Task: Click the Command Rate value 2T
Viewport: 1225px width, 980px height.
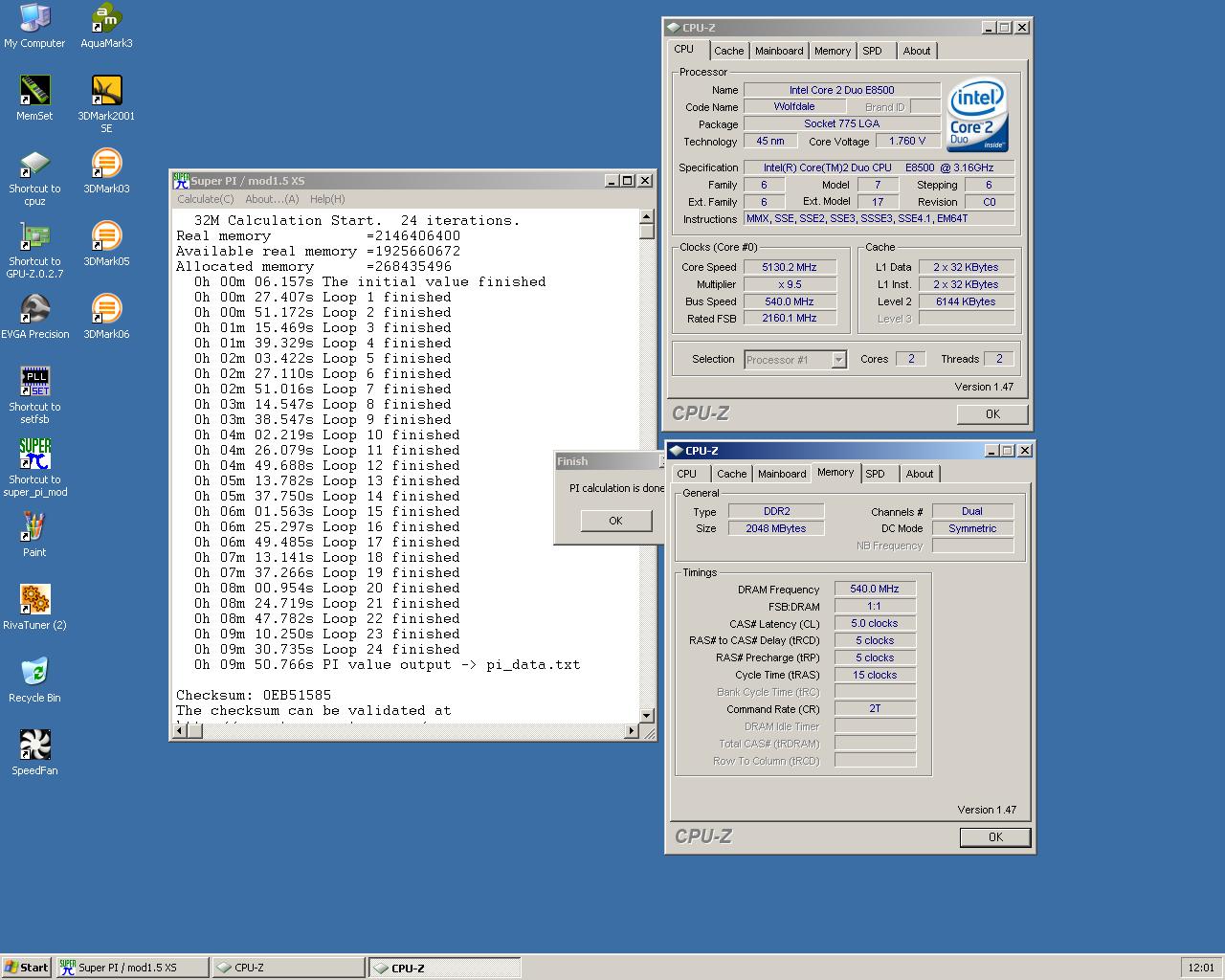Action: click(875, 708)
